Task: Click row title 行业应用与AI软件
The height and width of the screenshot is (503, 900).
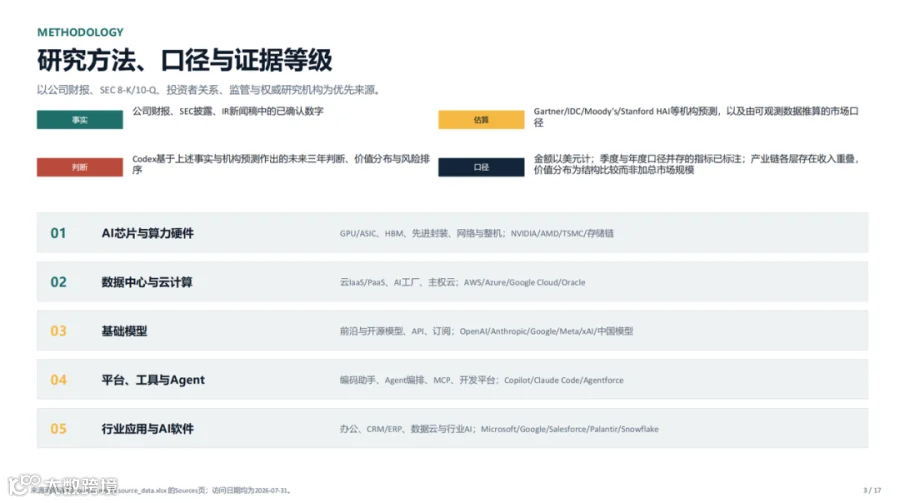Action: 148,428
